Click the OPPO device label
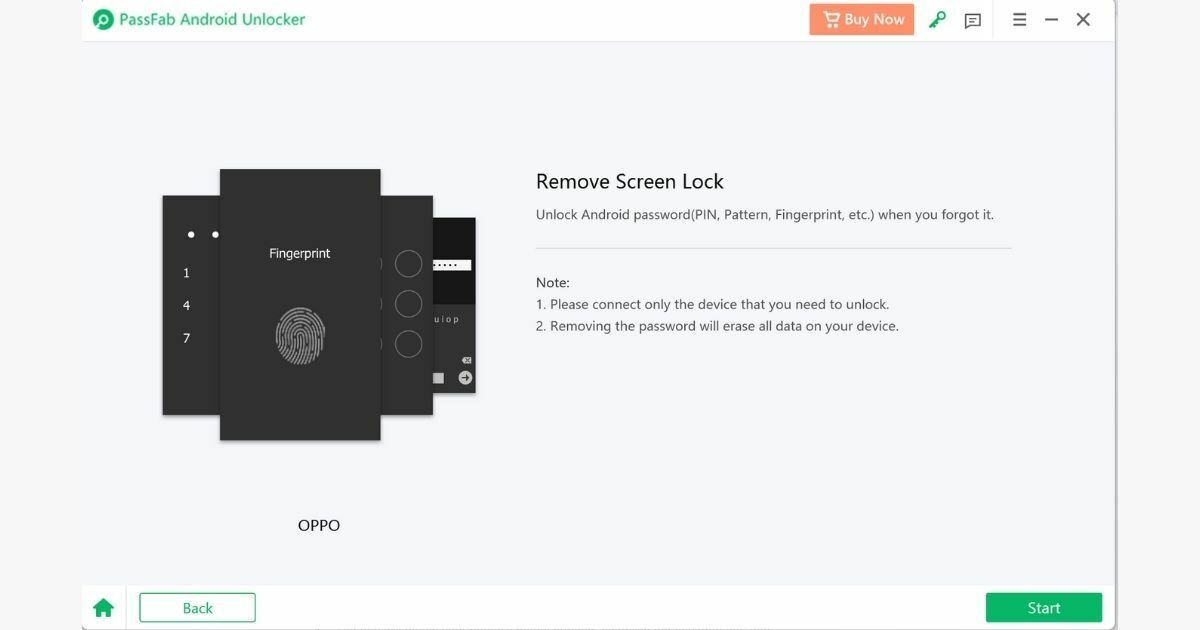1200x630 pixels. pyautogui.click(x=319, y=525)
